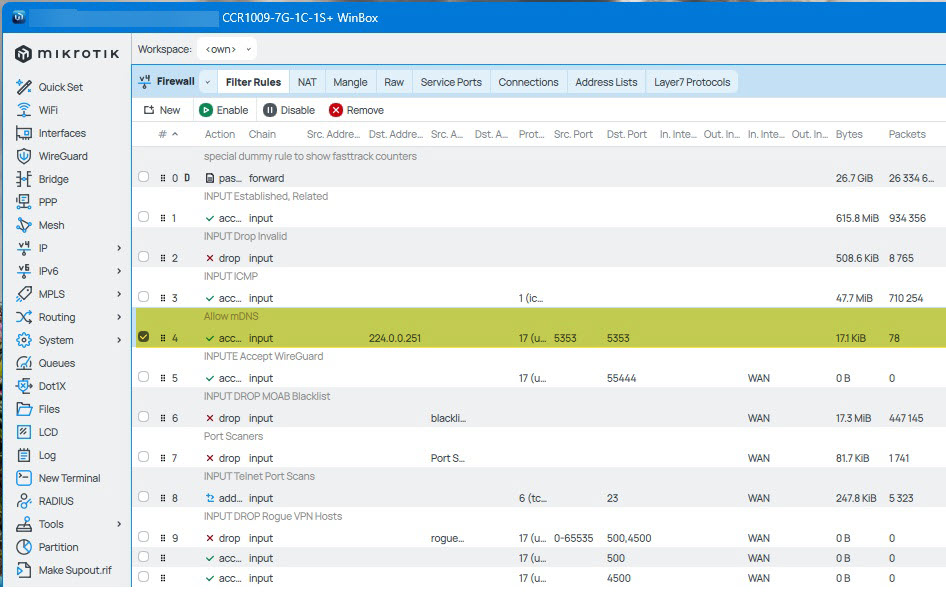Check the checkbox for rule 2 drop

(144, 257)
